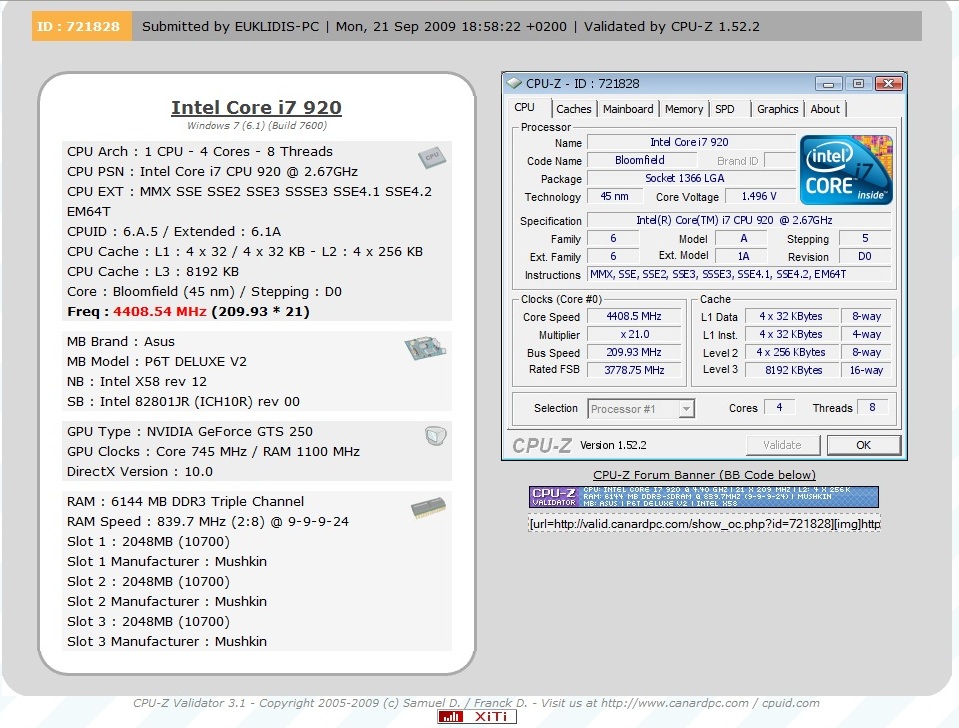
Task: Click the Core Speed 4408.5 MHz field
Action: (x=634, y=316)
